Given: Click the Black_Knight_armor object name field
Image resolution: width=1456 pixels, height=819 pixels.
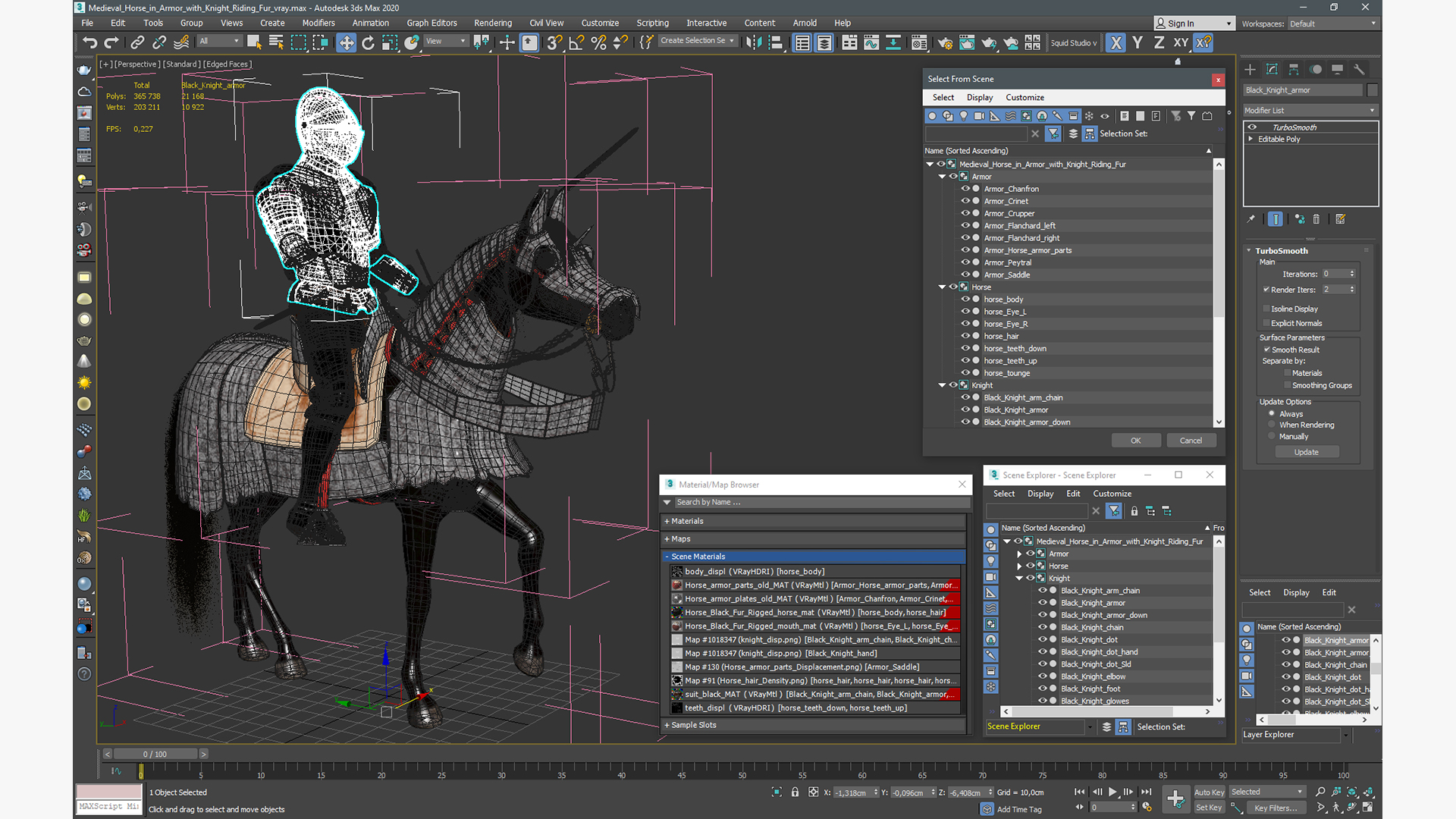Looking at the screenshot, I should pos(1302,90).
